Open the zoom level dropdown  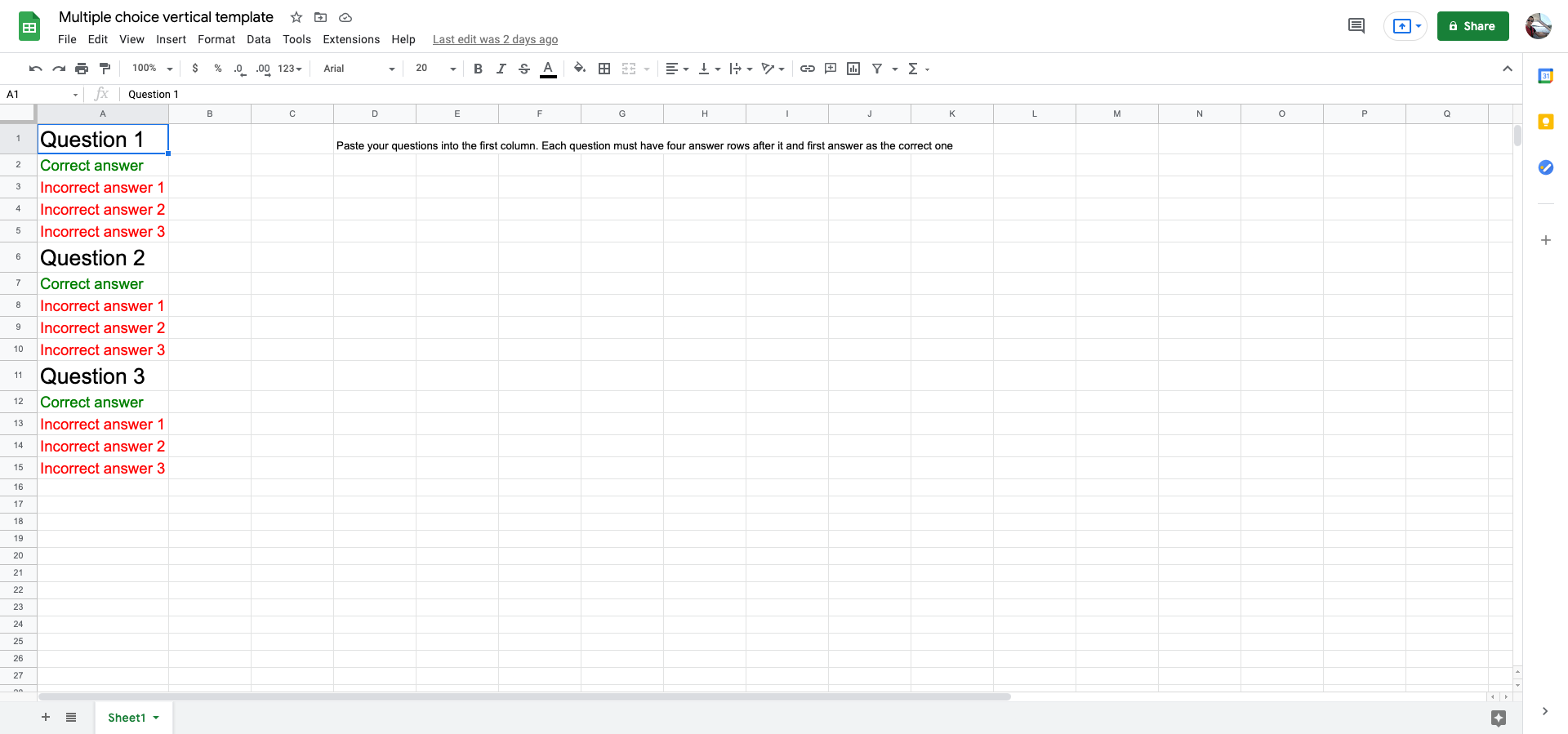(x=152, y=69)
